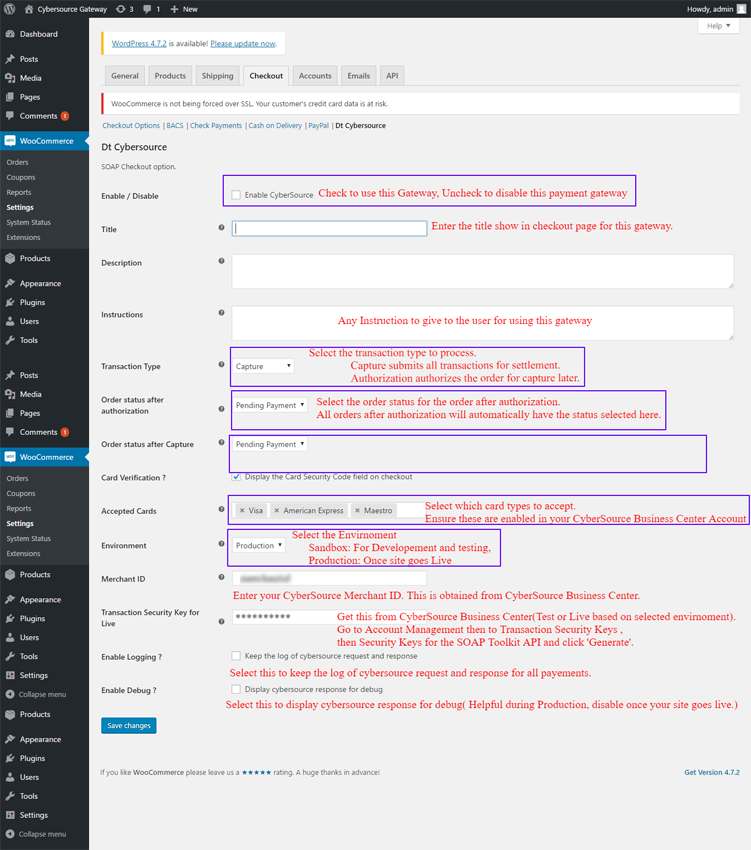
Task: Uncheck Display the Card Security Code field
Action: 236,476
